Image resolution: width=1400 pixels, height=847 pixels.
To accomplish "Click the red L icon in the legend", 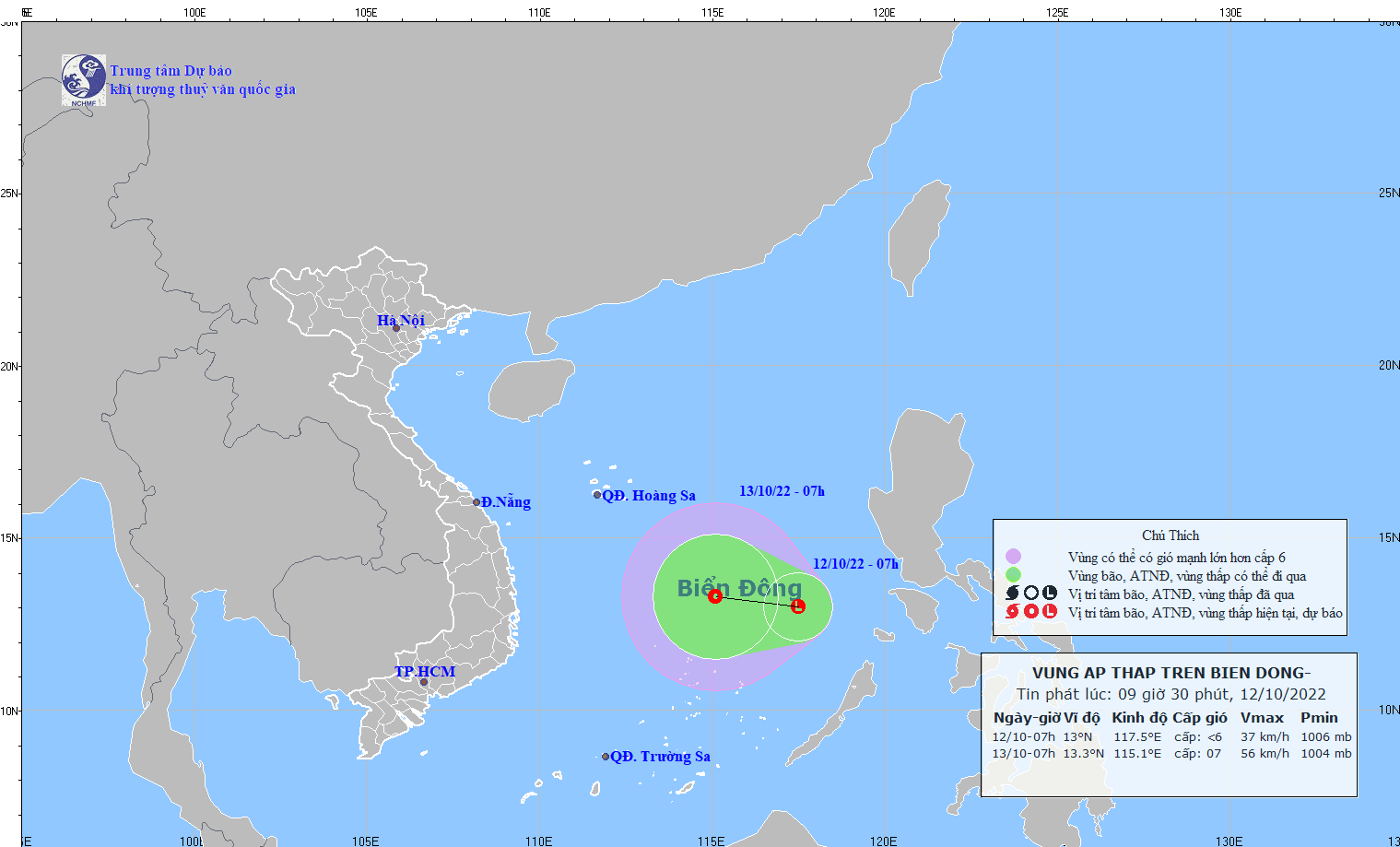I will (1049, 612).
